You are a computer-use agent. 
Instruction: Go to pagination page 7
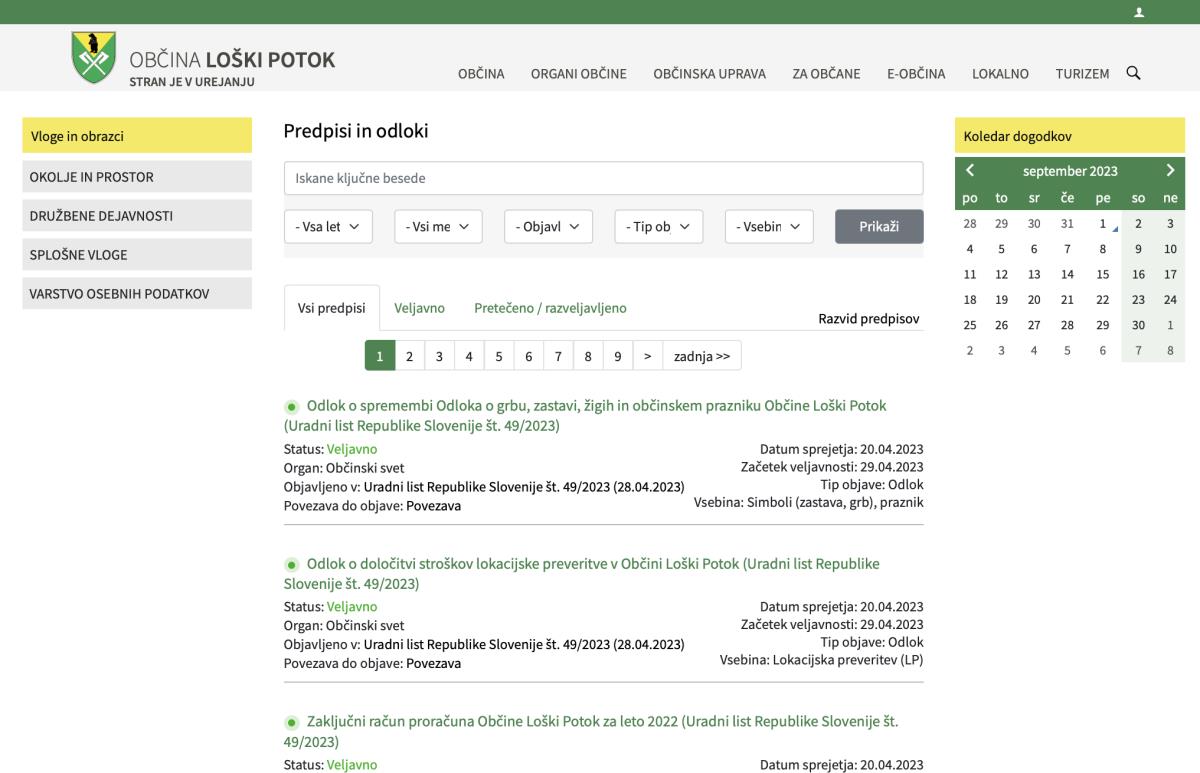click(559, 355)
